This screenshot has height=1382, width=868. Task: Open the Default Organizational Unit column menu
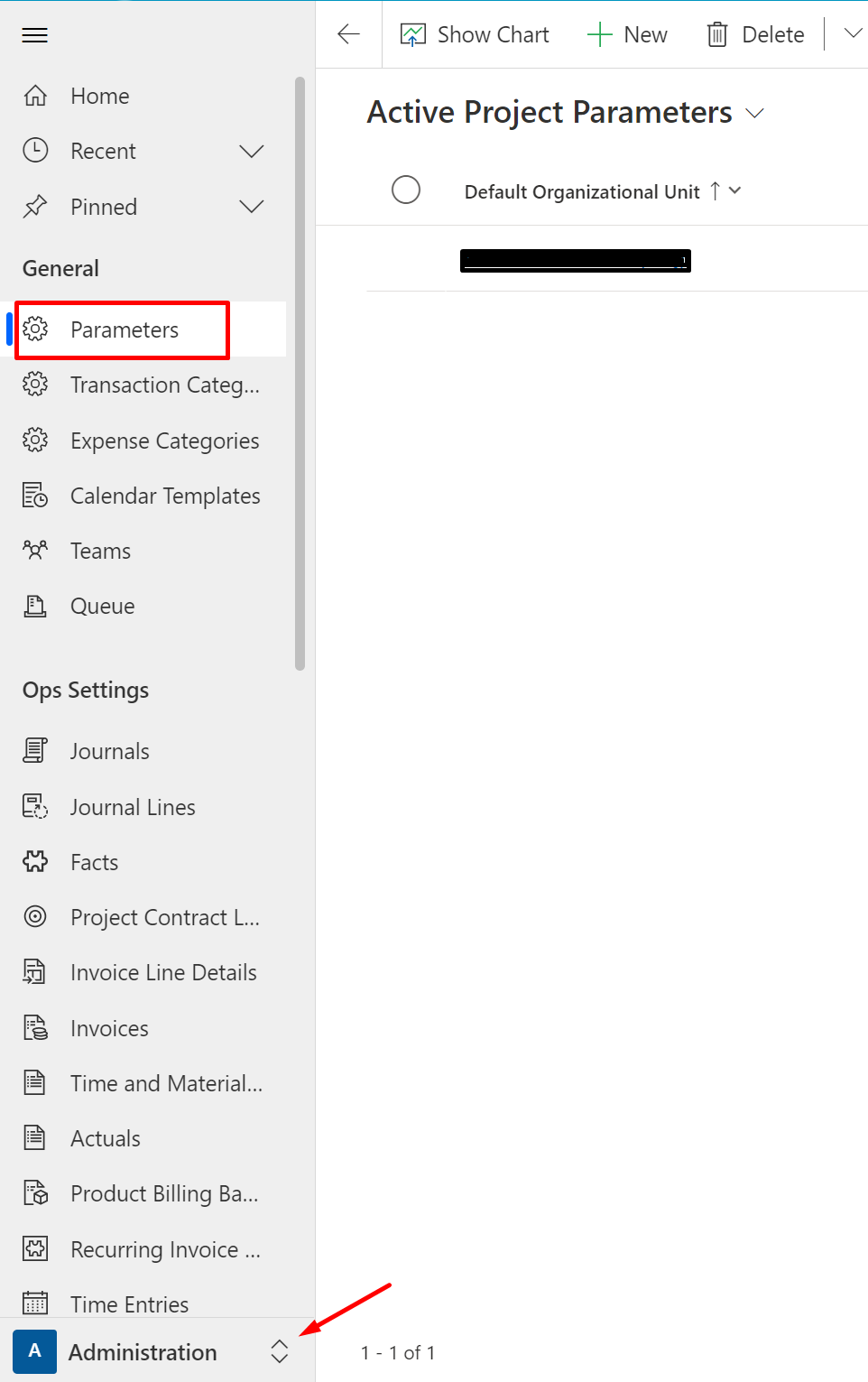coord(734,190)
